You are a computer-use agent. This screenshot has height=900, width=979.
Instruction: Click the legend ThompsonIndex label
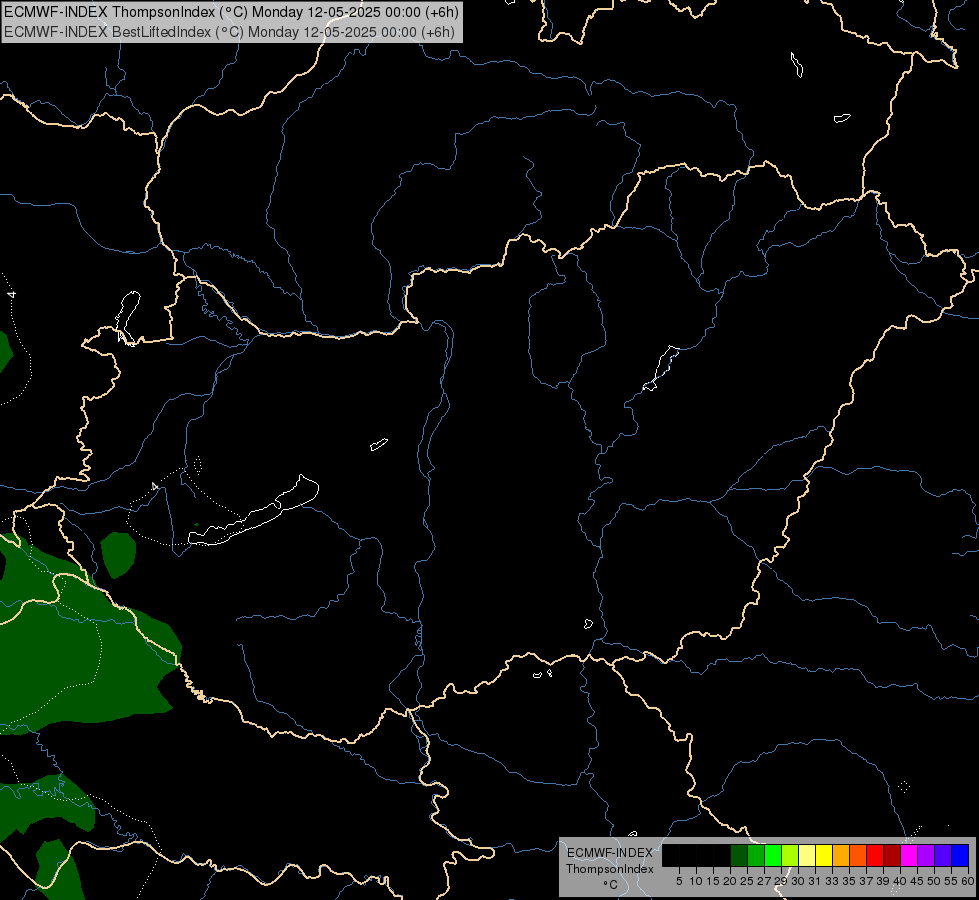[x=610, y=869]
